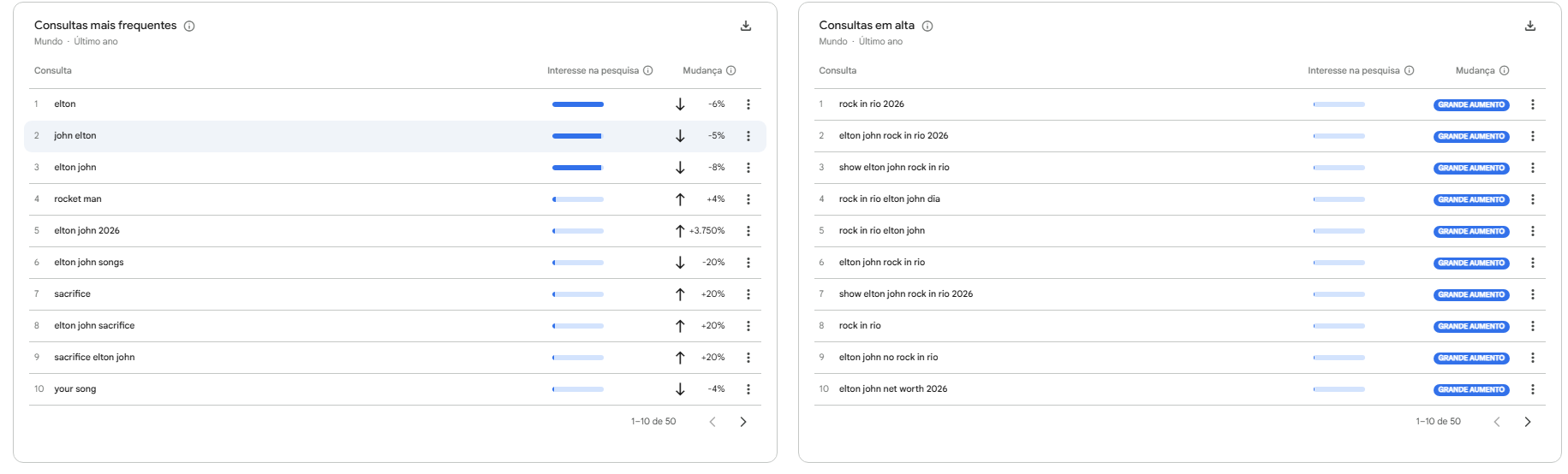Open the query 'elton'
Image resolution: width=1568 pixels, height=474 pixels.
65,104
